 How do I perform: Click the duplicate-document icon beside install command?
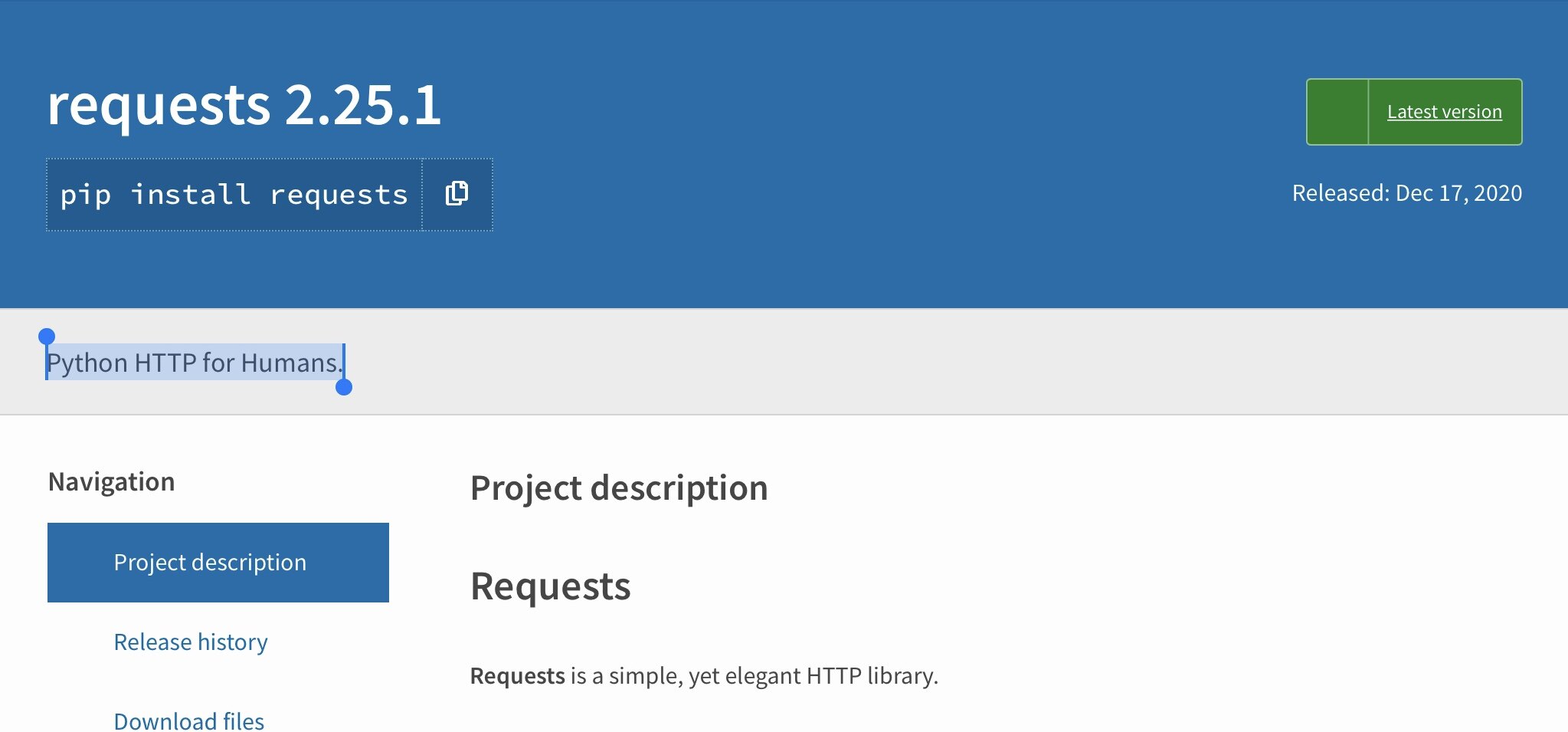click(457, 194)
